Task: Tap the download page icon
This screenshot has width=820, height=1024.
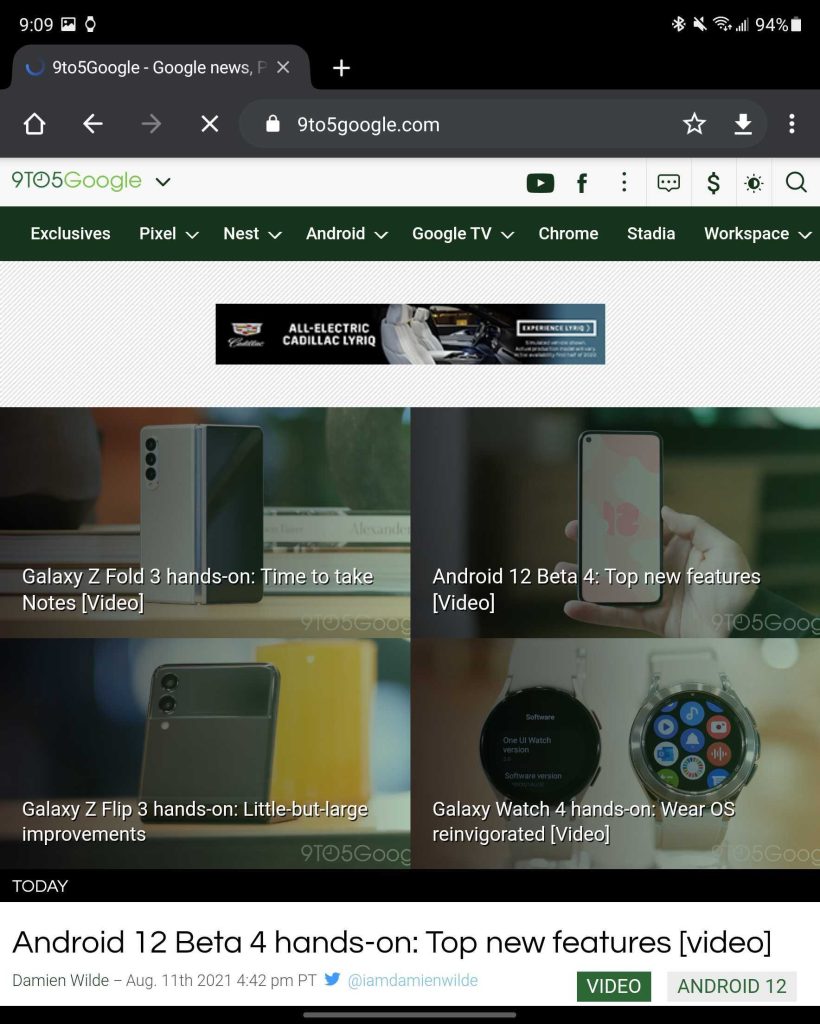Action: coord(743,124)
